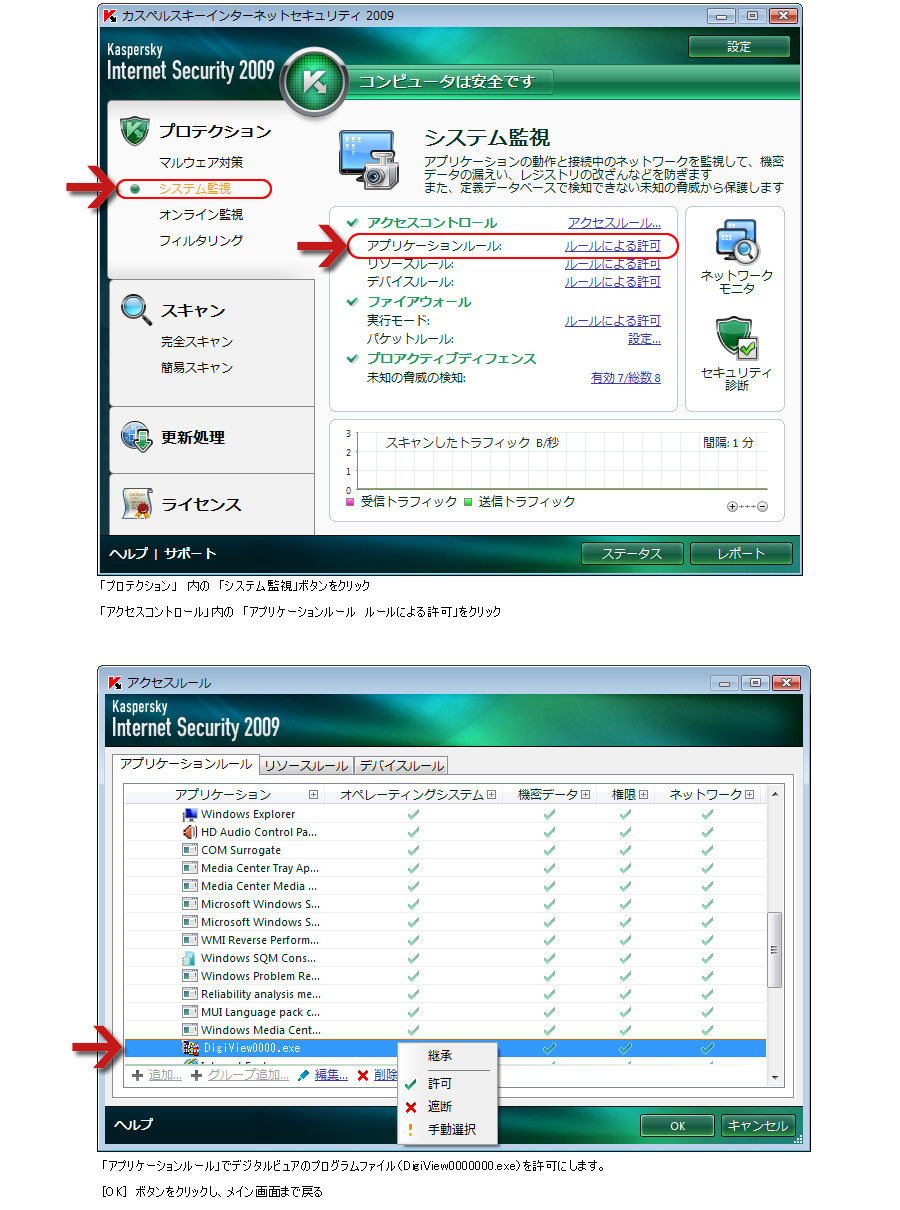This screenshot has height=1210, width=900.
Task: Click OK in the アクセスルール dialog
Action: [677, 1126]
